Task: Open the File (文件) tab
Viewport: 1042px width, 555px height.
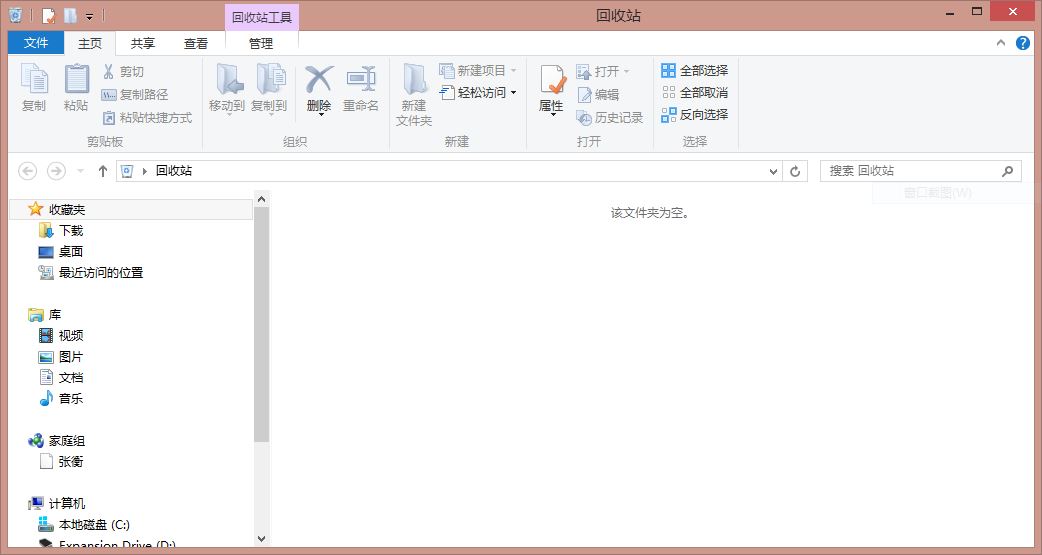Action: coord(36,43)
